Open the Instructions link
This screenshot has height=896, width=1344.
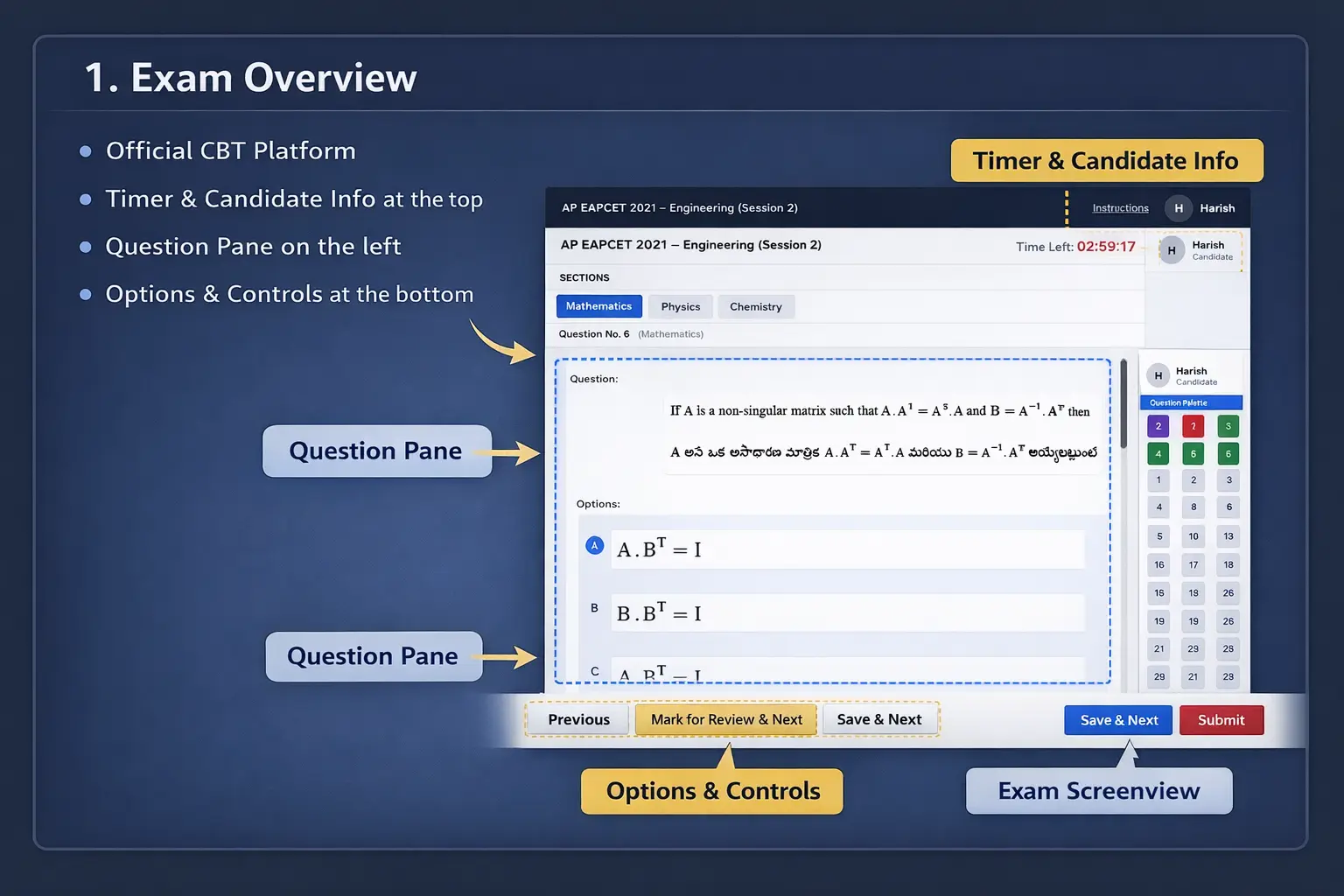tap(1120, 208)
